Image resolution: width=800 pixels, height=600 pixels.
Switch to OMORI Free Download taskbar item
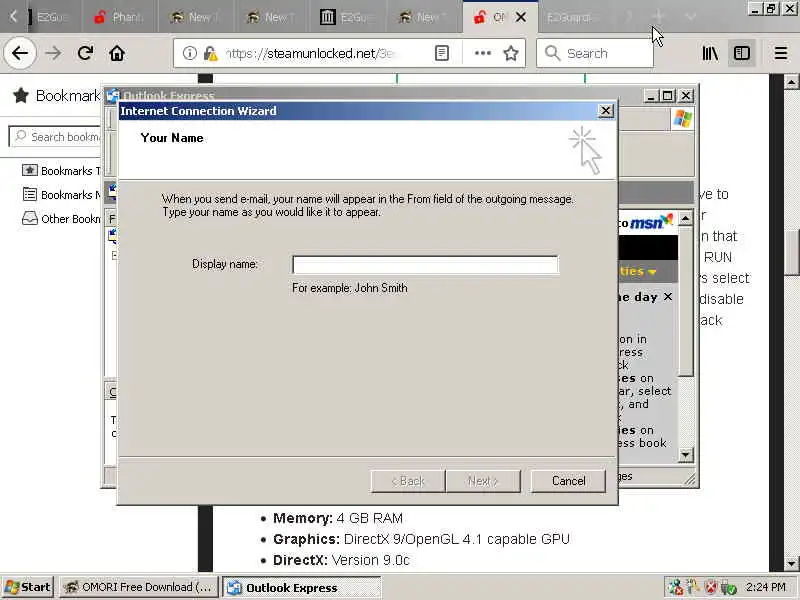(x=139, y=587)
